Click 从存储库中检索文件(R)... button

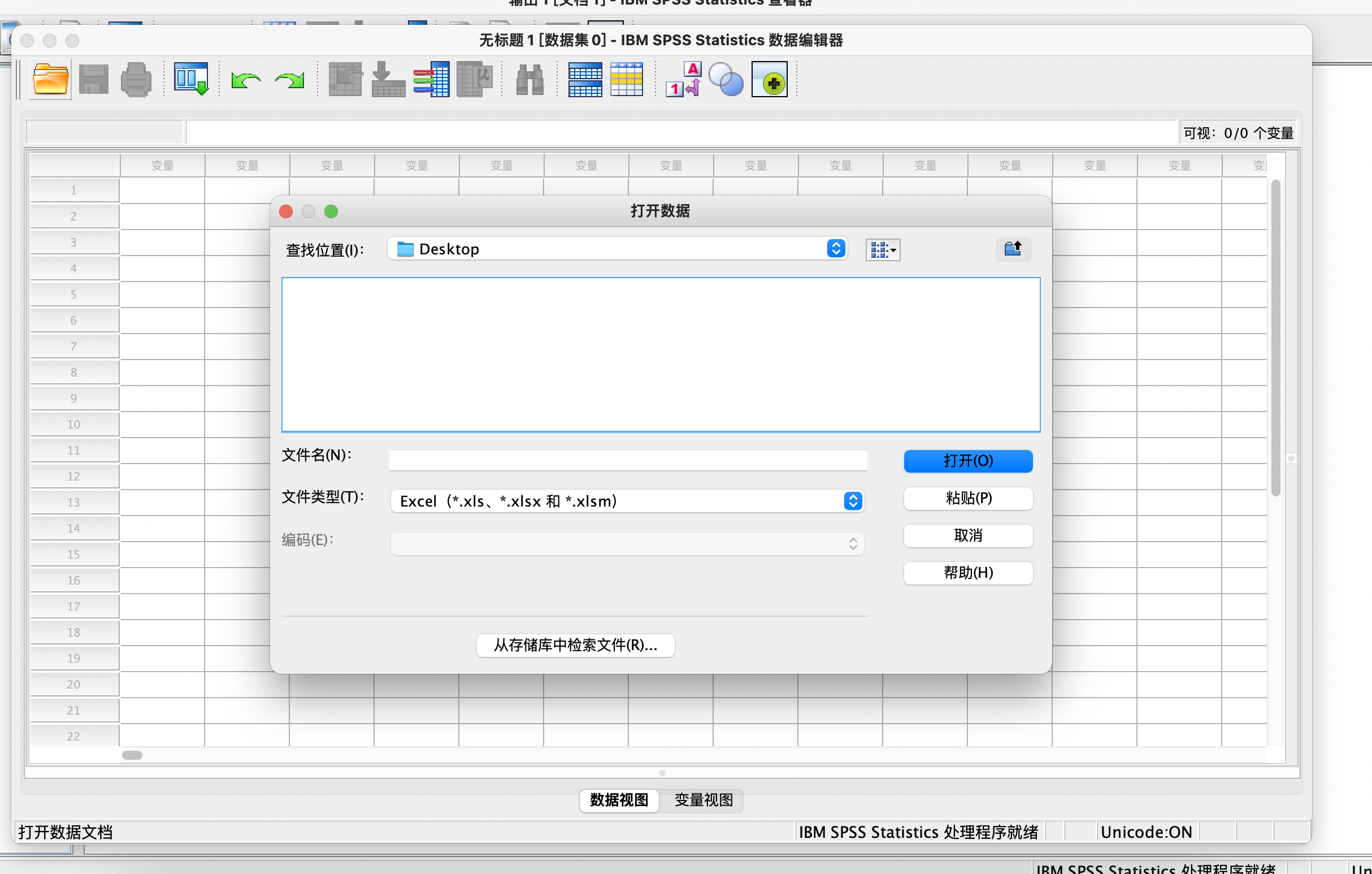point(575,645)
